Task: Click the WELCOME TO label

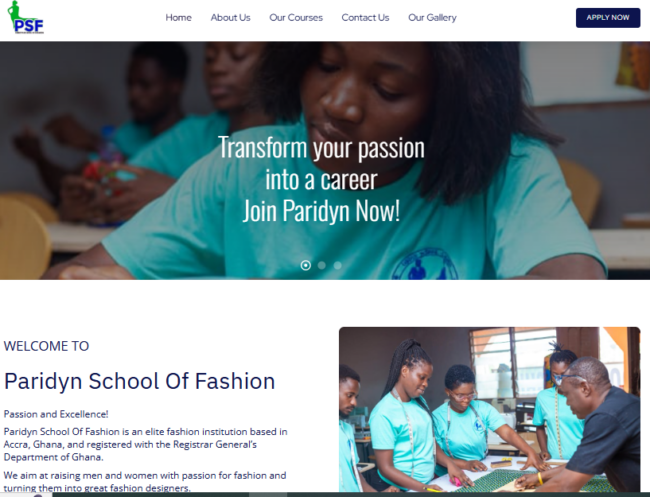Action: coord(46,346)
